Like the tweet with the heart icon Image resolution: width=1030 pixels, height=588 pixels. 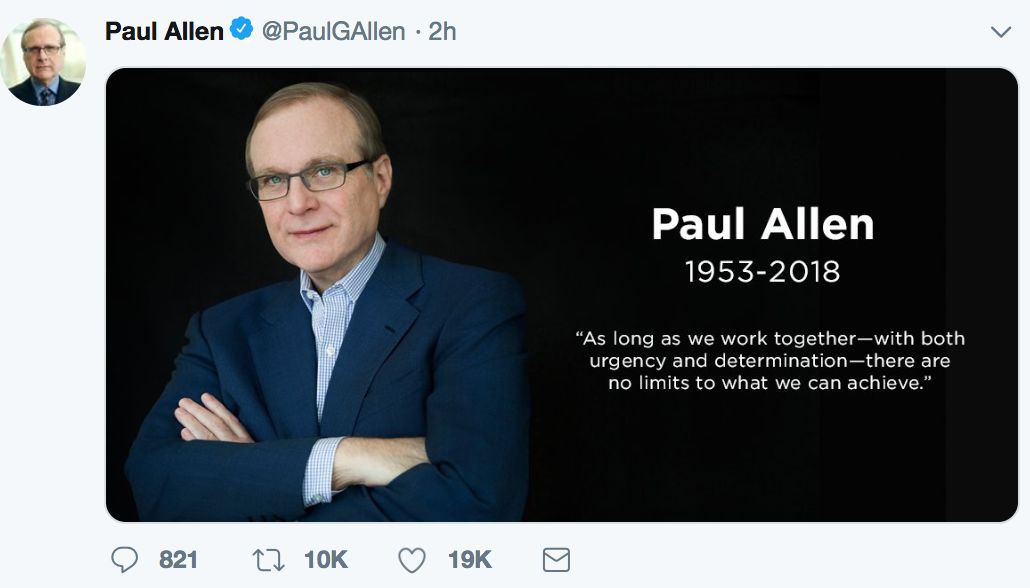pos(412,560)
